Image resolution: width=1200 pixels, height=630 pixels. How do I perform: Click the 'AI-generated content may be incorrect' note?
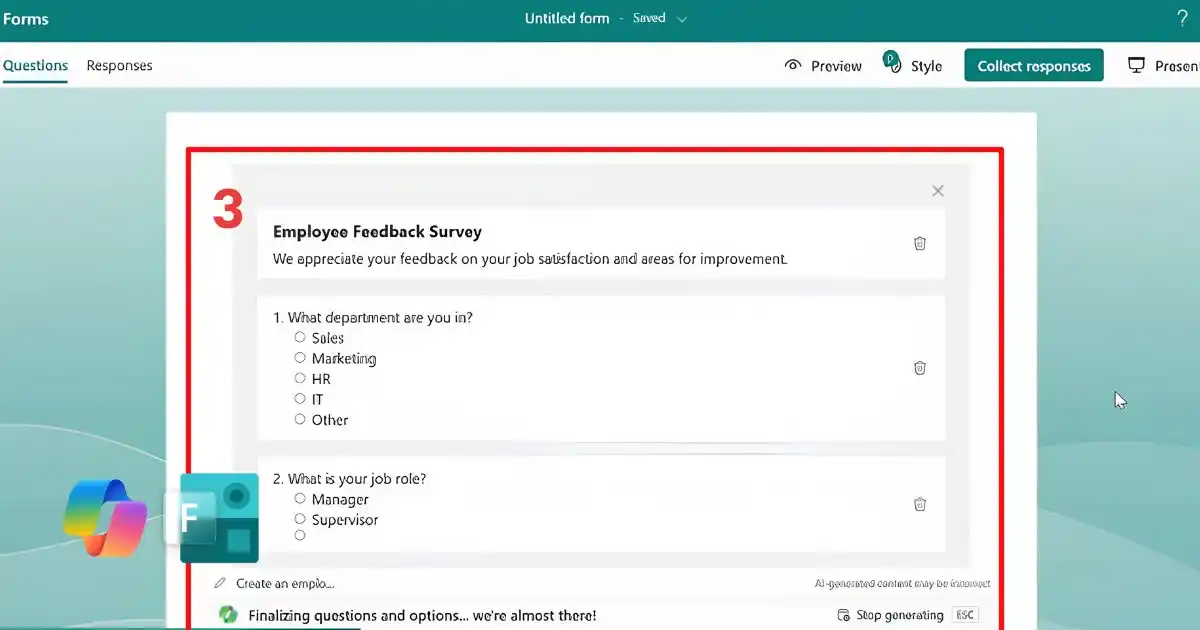903,584
